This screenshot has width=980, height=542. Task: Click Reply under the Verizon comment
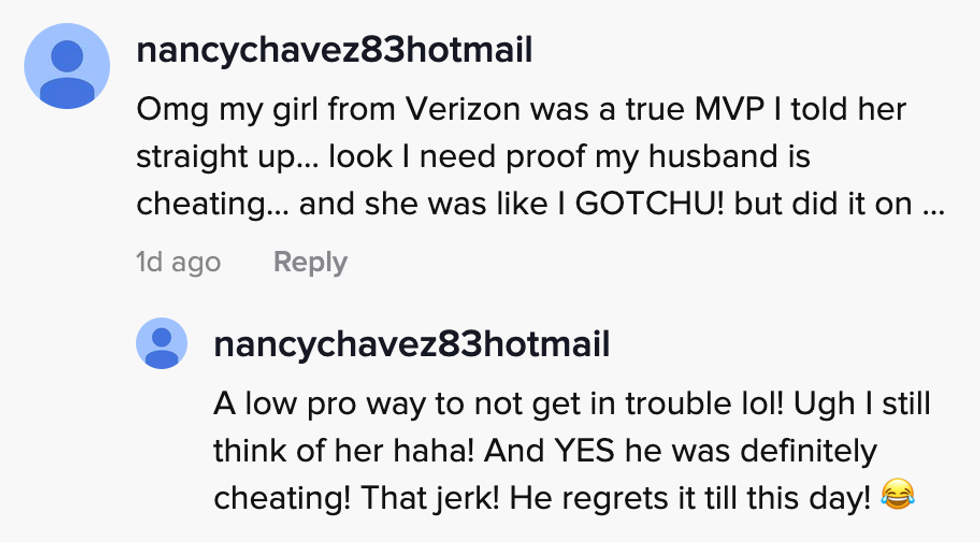[310, 262]
